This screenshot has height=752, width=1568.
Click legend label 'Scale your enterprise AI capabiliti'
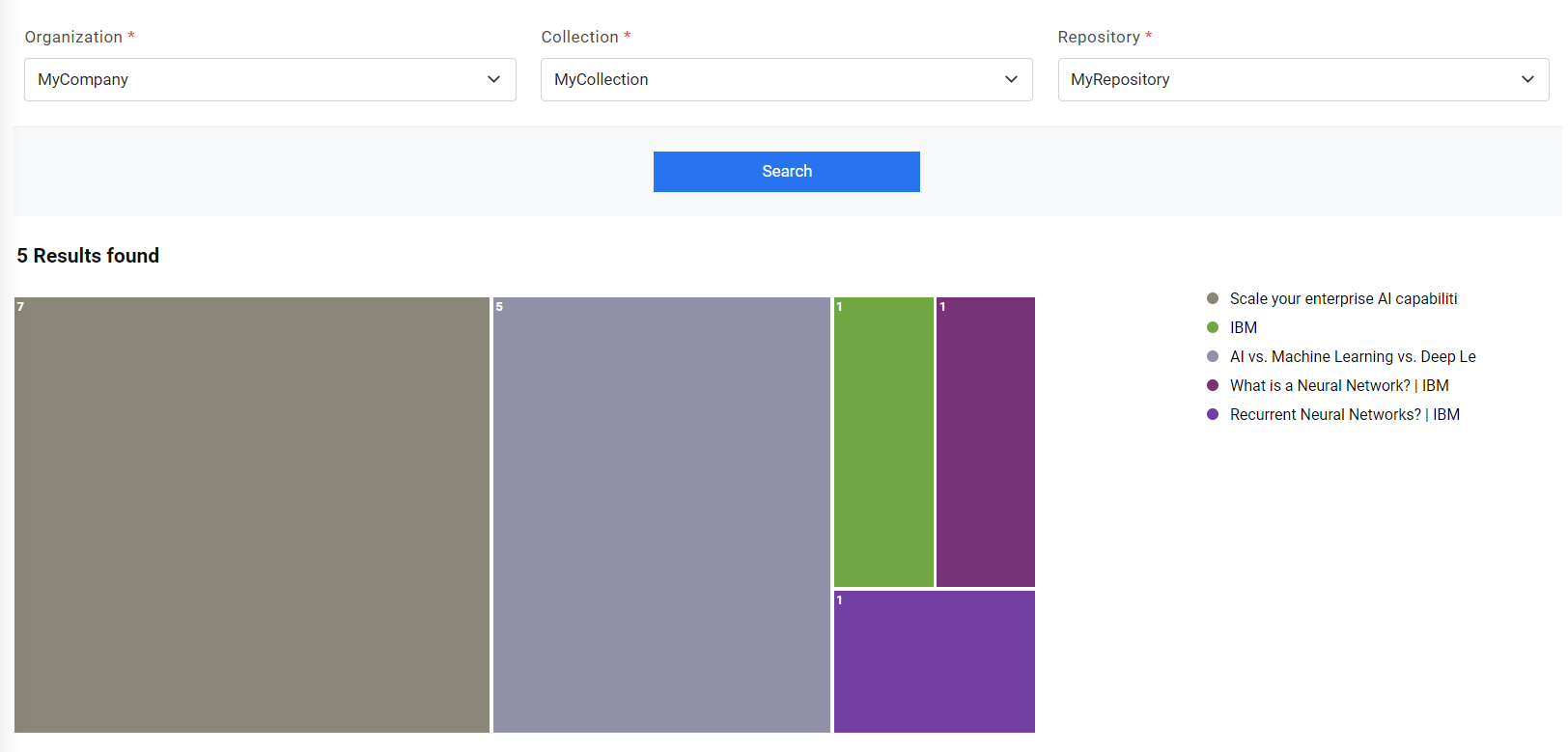point(1343,299)
